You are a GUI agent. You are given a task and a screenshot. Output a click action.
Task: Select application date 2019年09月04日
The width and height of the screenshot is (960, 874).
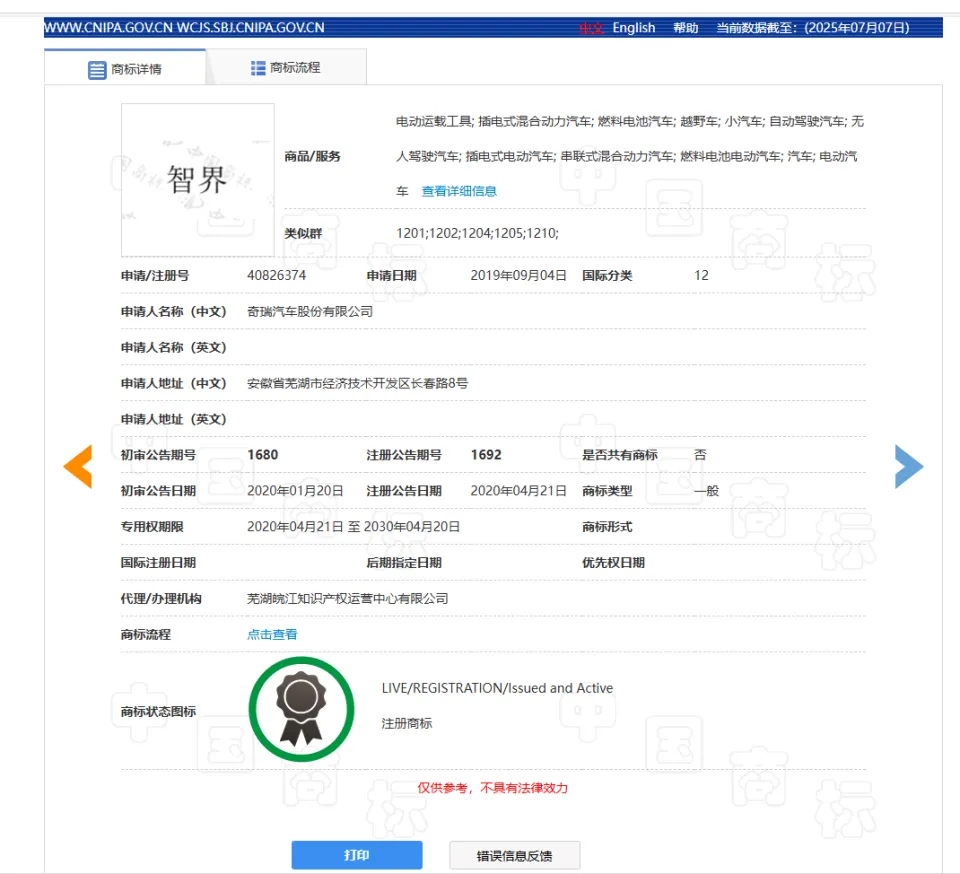click(518, 275)
